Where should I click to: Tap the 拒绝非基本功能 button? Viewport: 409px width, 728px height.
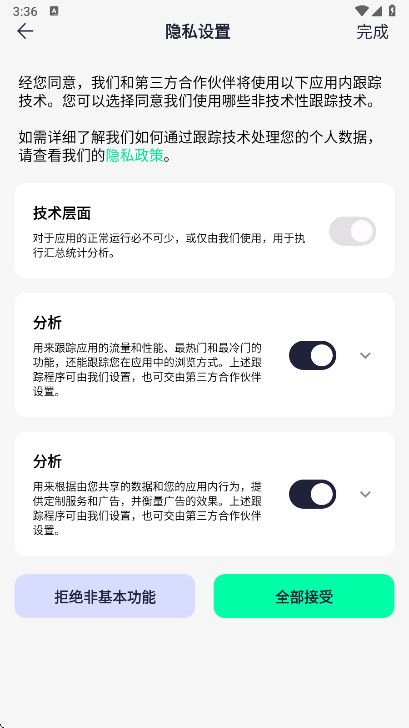point(105,596)
